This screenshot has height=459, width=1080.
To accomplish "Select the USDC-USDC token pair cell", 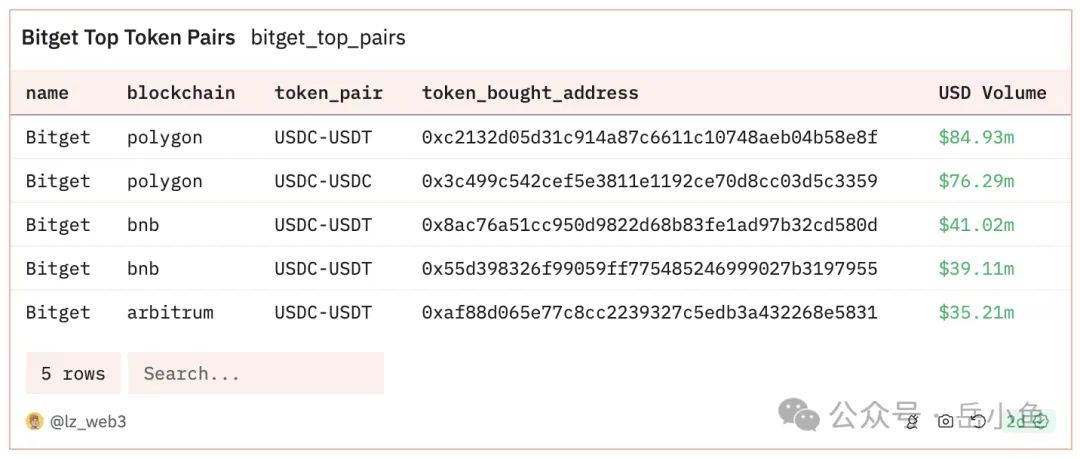I will click(x=323, y=181).
